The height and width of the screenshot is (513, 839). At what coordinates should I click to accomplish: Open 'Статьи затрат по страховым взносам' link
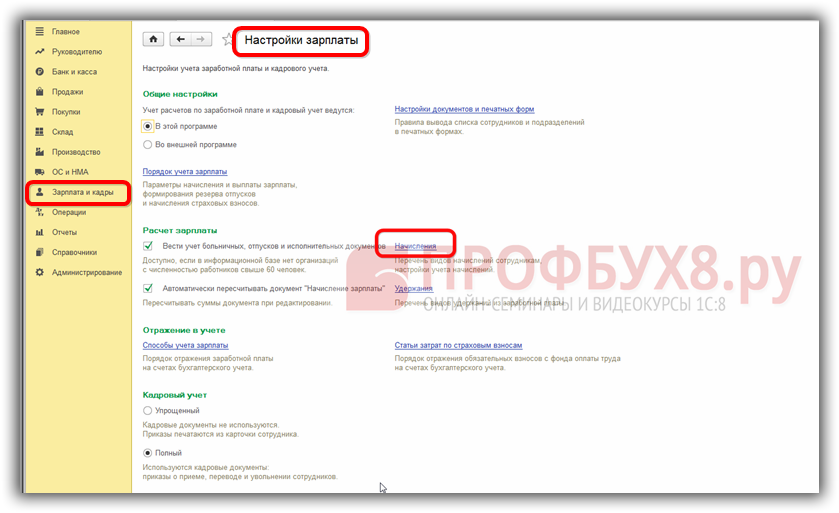click(x=458, y=345)
